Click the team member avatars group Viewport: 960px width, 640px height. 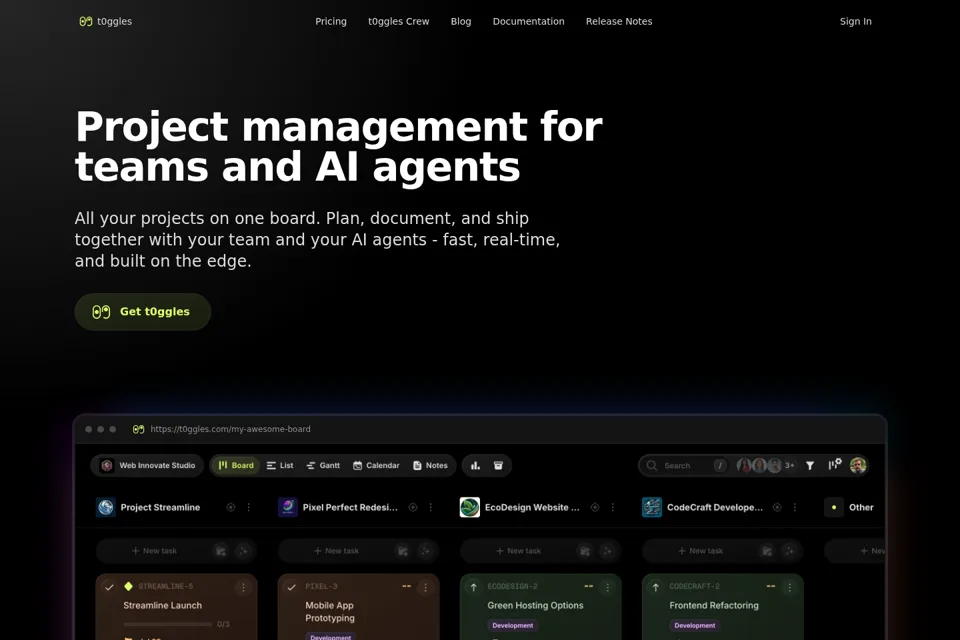(759, 465)
